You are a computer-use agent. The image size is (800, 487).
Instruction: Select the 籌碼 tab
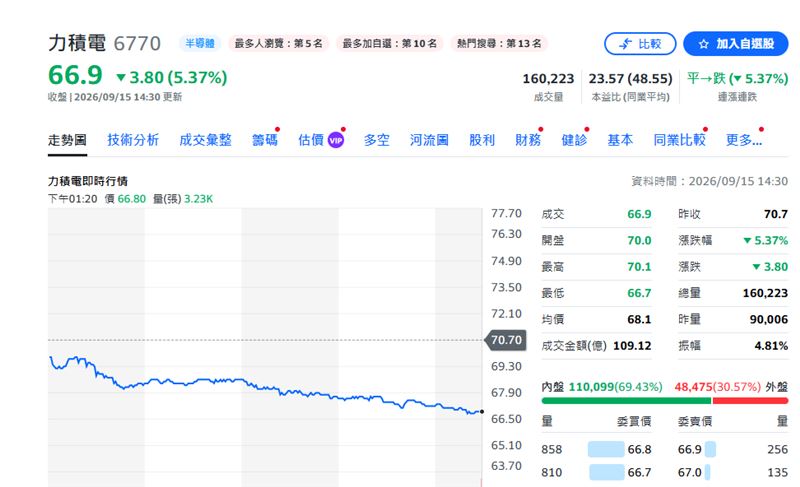(x=265, y=140)
